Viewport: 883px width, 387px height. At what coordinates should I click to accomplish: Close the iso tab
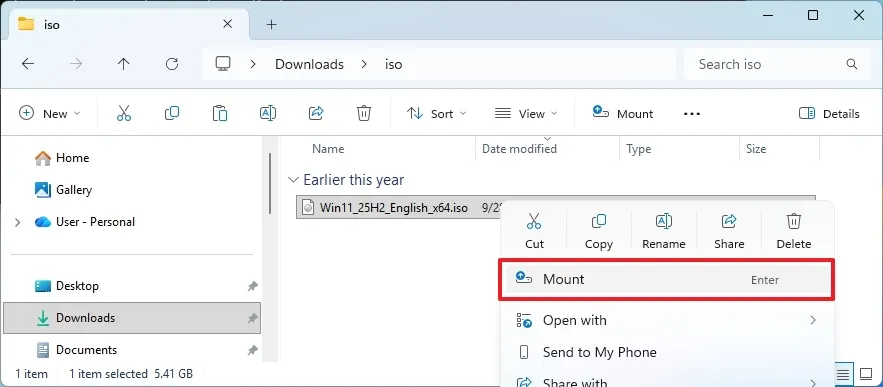click(x=228, y=24)
